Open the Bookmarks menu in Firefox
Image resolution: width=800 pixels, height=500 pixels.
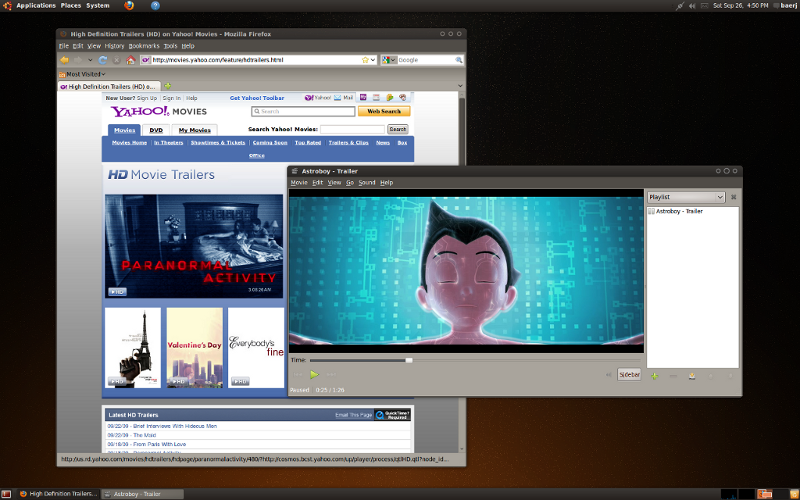144,46
